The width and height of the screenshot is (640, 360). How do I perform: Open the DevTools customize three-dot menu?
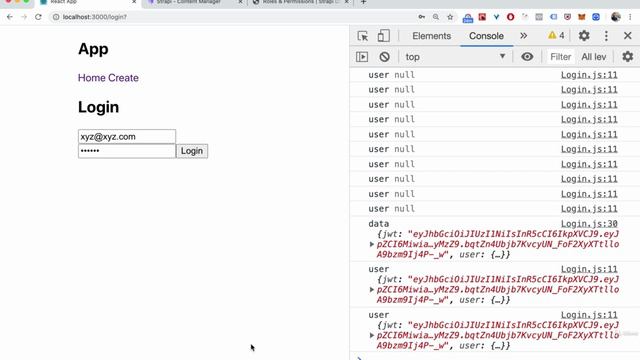pos(606,36)
